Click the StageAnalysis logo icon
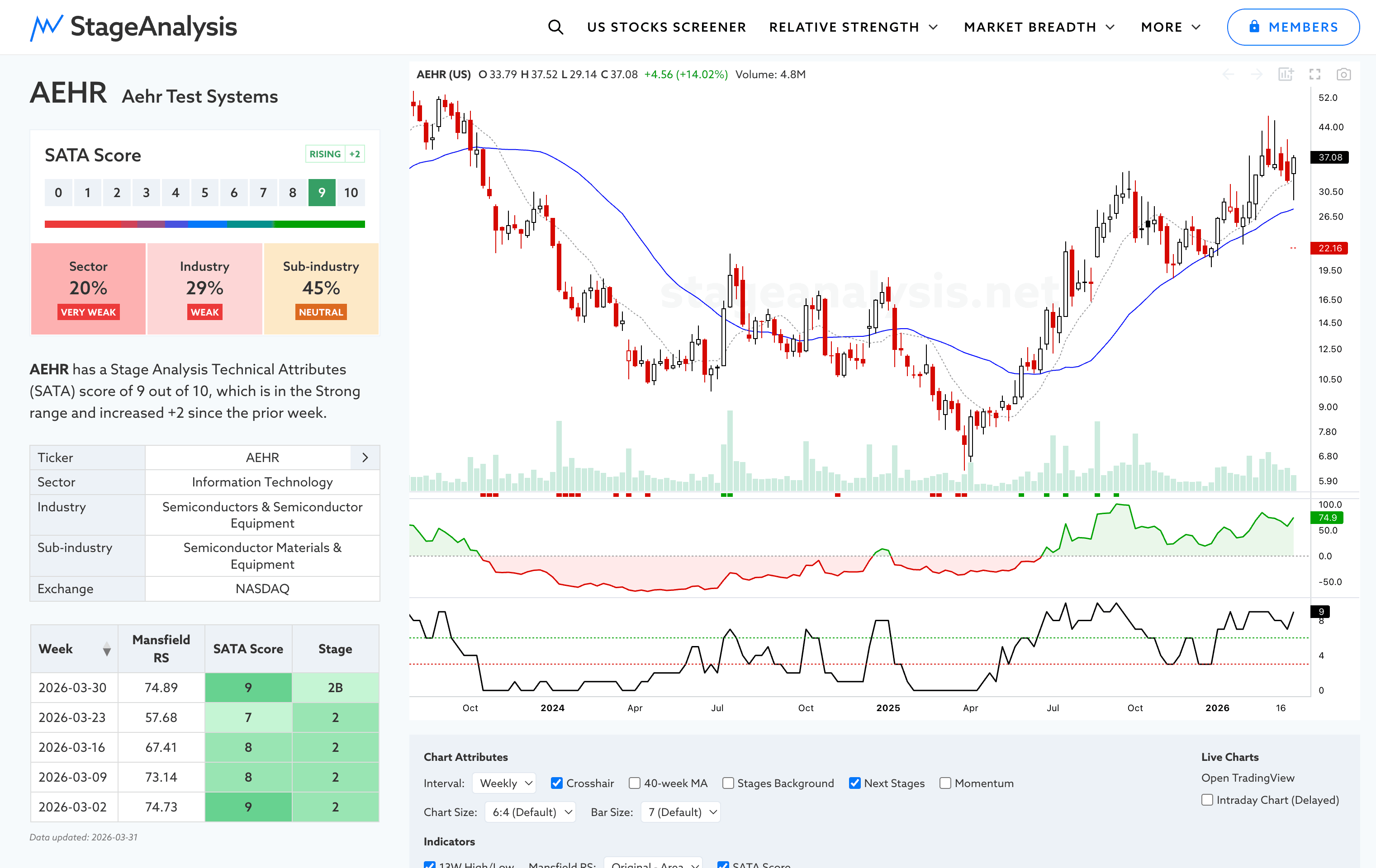The image size is (1376, 868). point(46,27)
